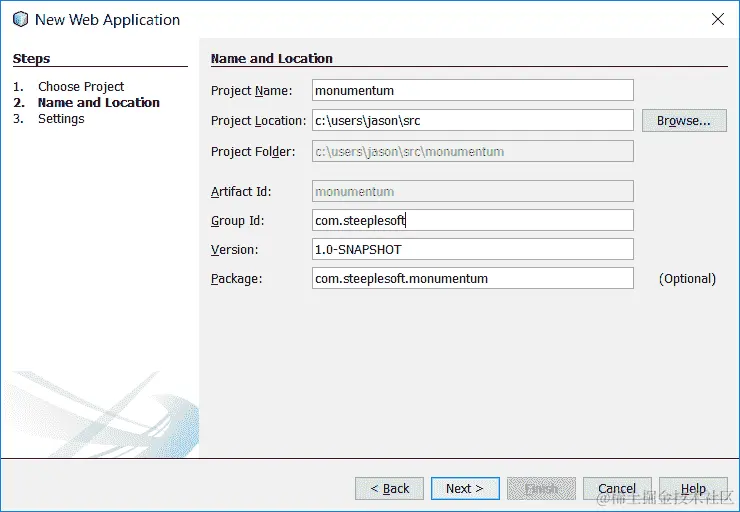Click the Artifact Id: label
This screenshot has width=740, height=512.
pyautogui.click(x=241, y=192)
